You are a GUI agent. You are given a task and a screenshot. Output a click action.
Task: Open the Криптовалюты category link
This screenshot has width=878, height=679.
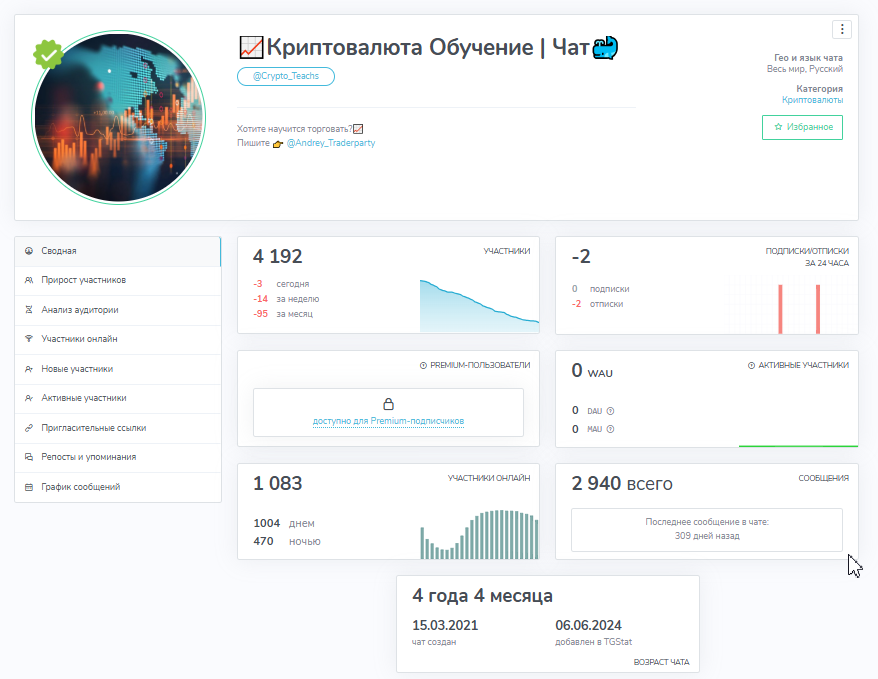click(812, 100)
